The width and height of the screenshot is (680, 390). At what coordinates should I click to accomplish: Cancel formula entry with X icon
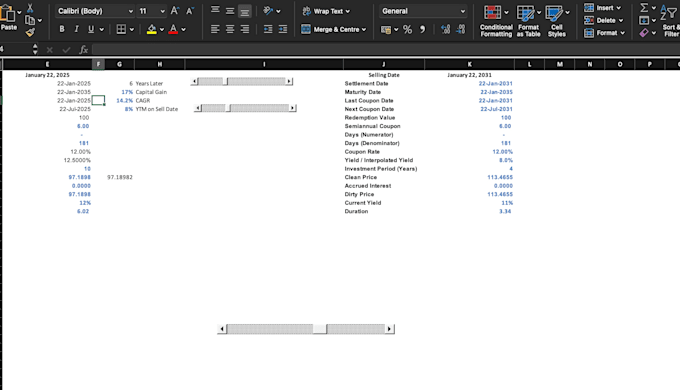(x=49, y=50)
